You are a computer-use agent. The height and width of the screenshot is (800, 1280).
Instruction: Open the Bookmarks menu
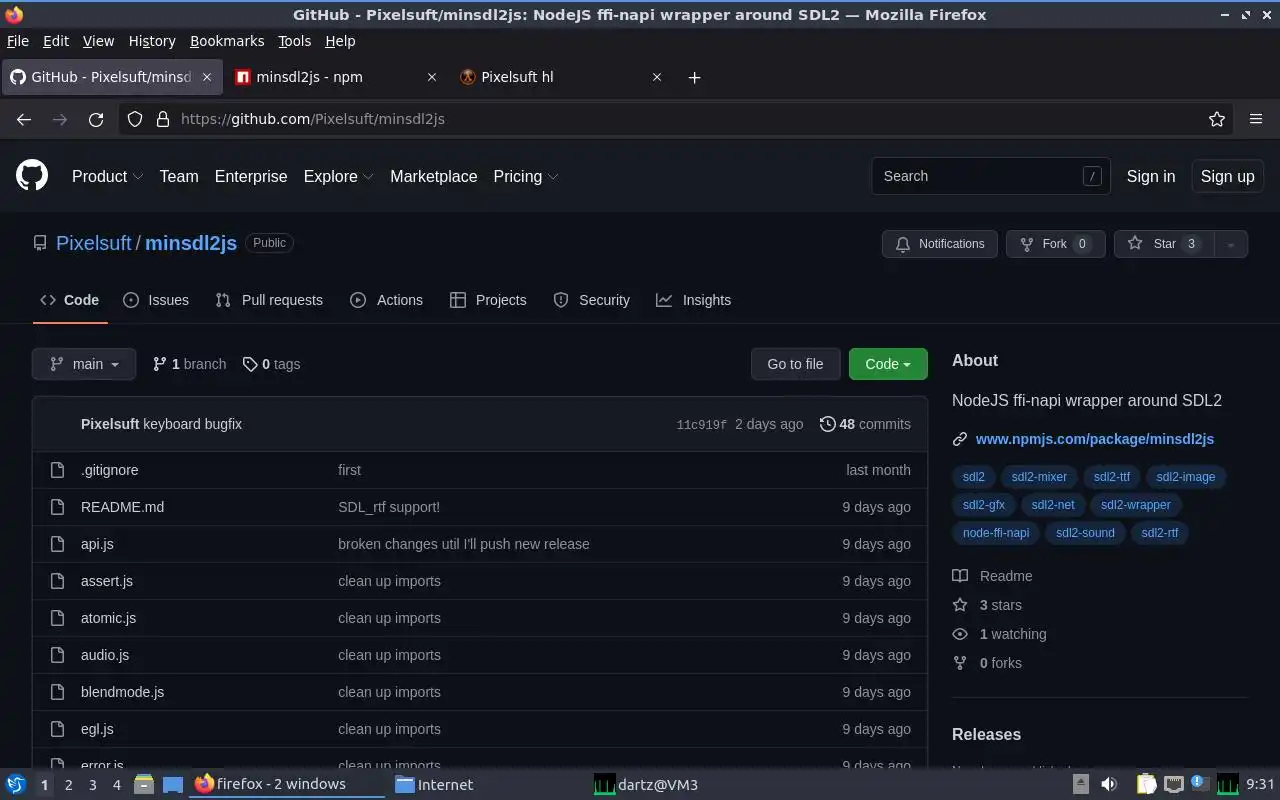227,41
